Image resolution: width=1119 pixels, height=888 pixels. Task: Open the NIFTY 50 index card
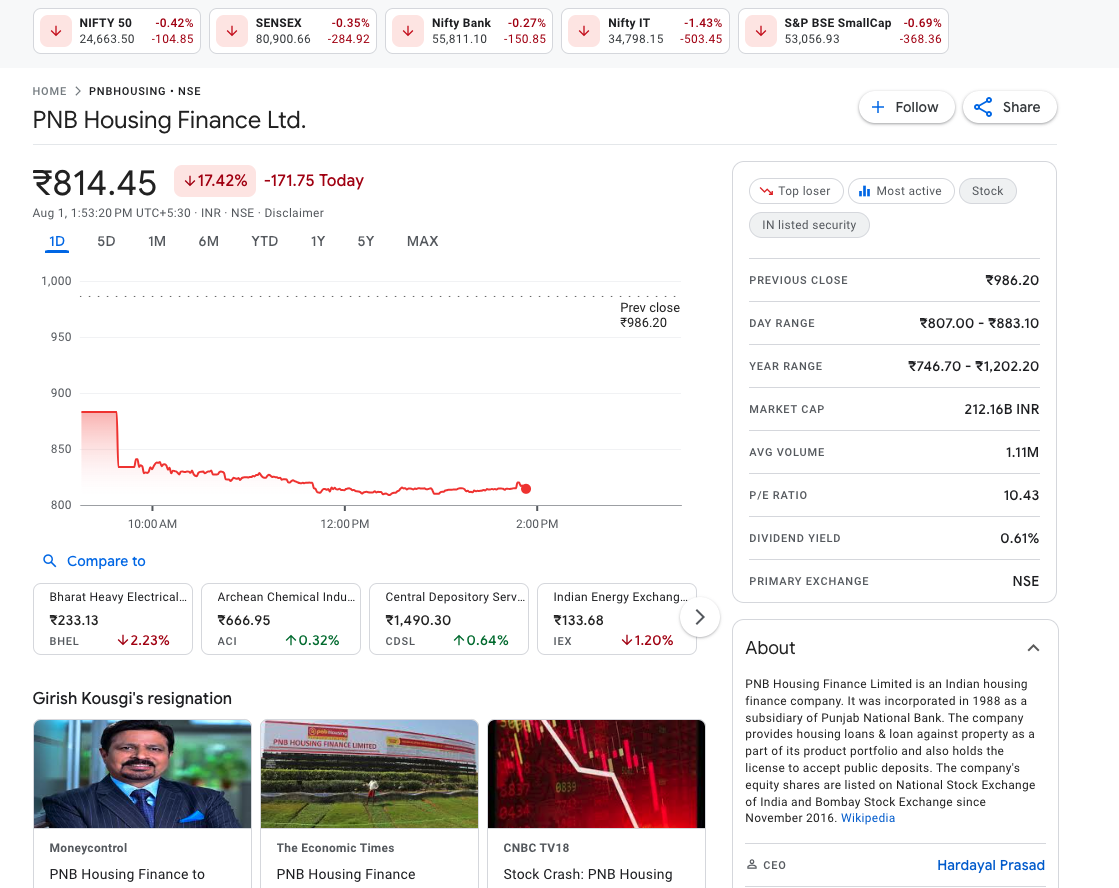(x=117, y=31)
